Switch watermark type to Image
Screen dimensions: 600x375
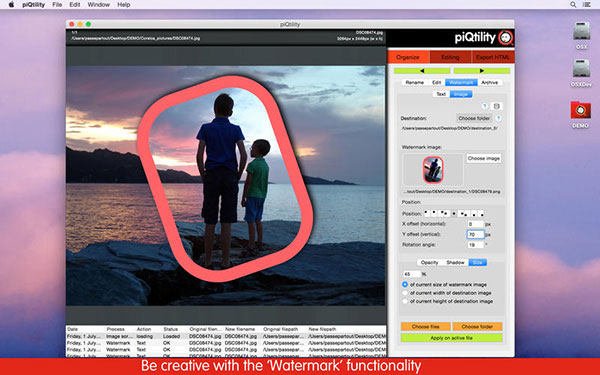(x=461, y=94)
